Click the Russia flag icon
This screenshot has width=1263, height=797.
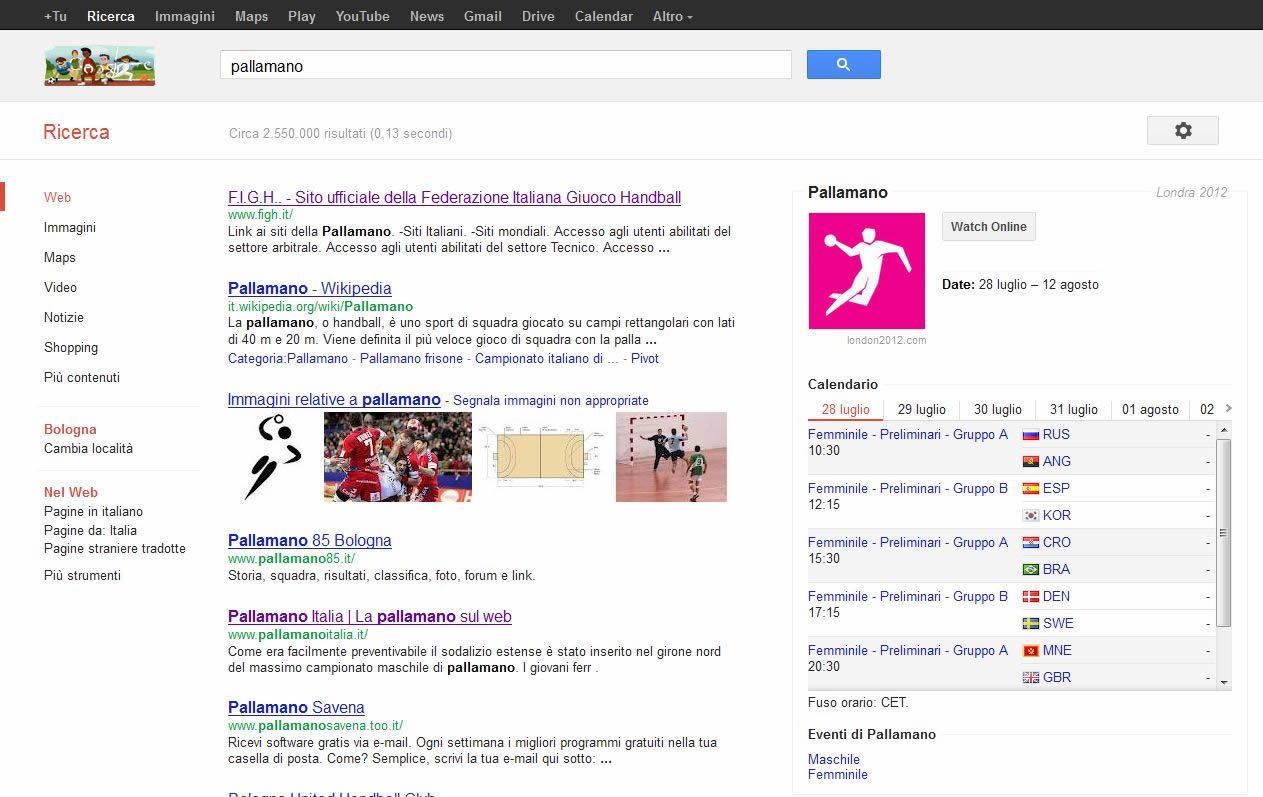[x=1030, y=435]
